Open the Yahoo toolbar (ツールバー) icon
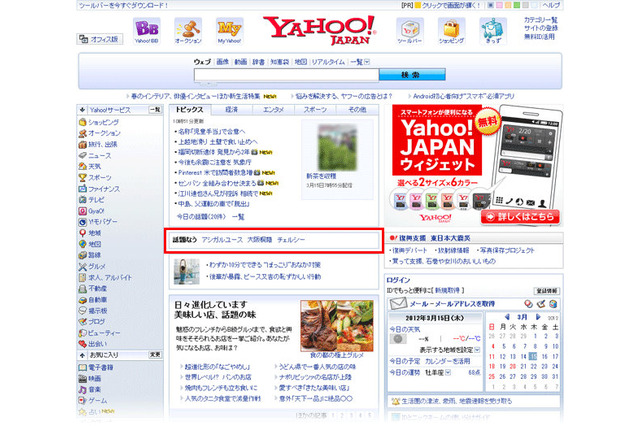Screen dimensions: 640x426 (410, 31)
